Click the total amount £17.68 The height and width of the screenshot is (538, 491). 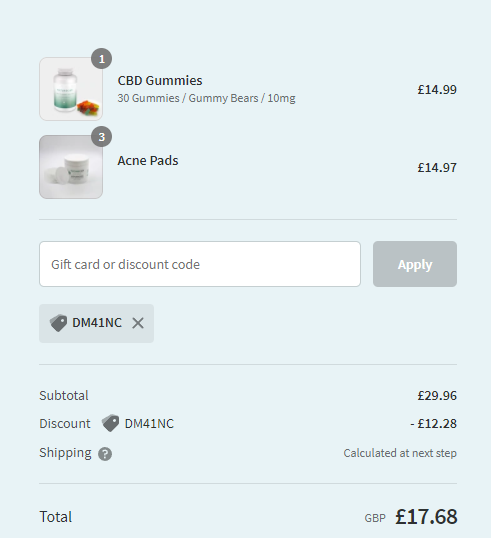426,517
